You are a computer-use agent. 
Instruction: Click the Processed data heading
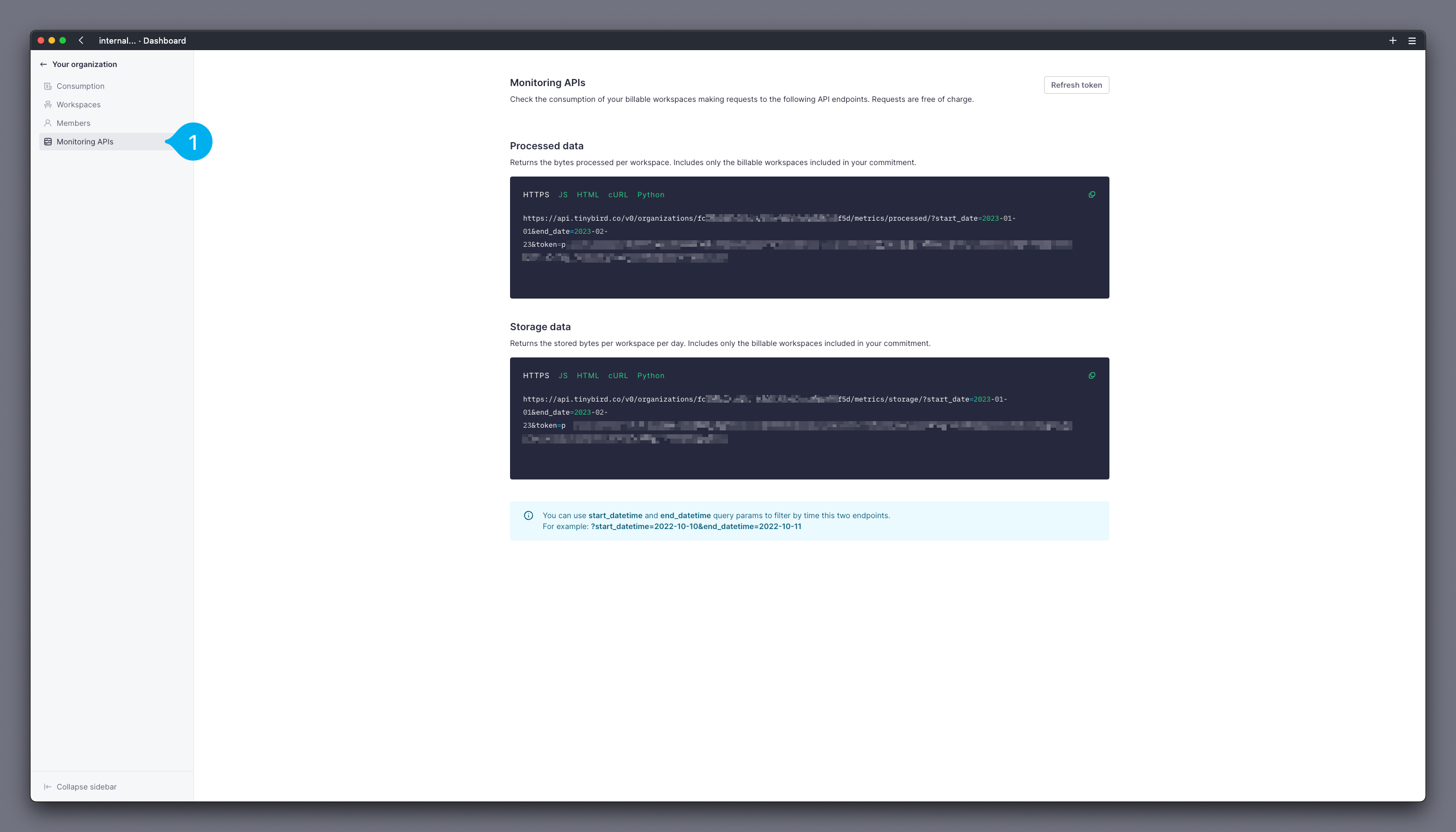point(547,145)
